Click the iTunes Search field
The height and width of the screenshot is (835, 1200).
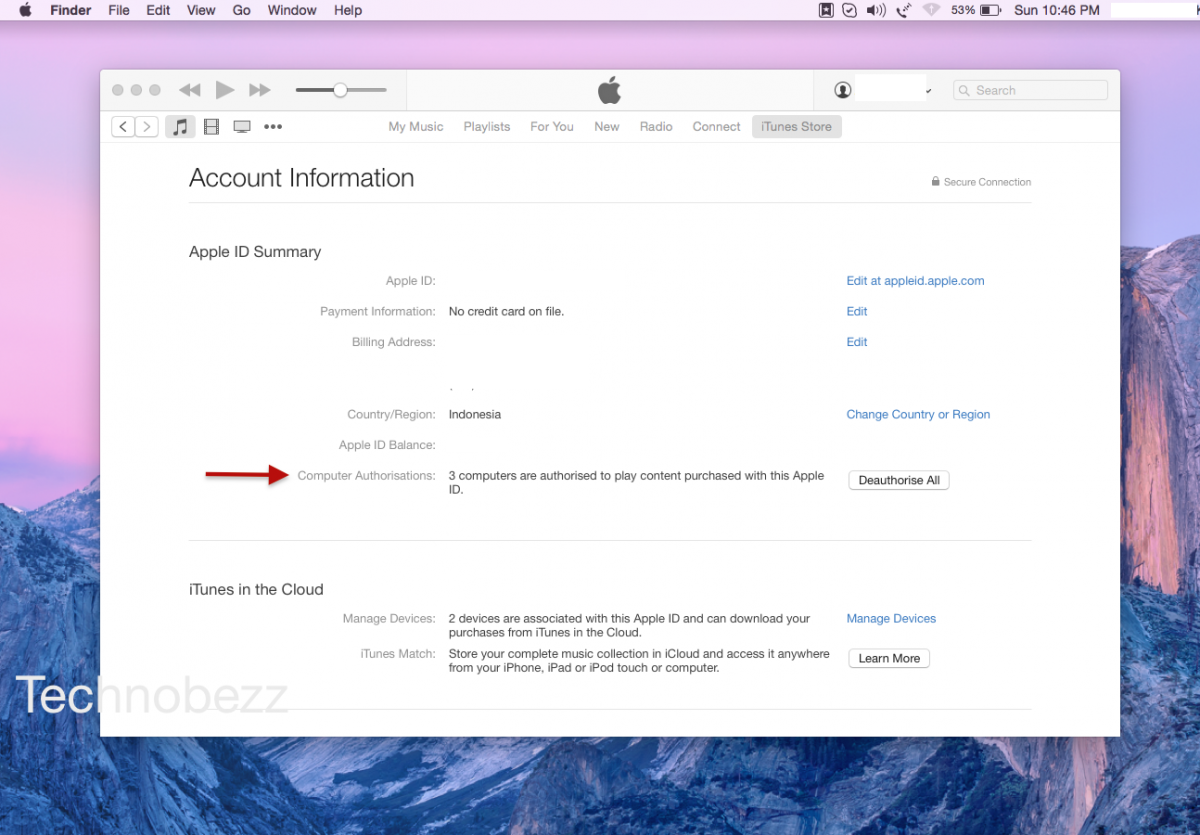[1030, 90]
